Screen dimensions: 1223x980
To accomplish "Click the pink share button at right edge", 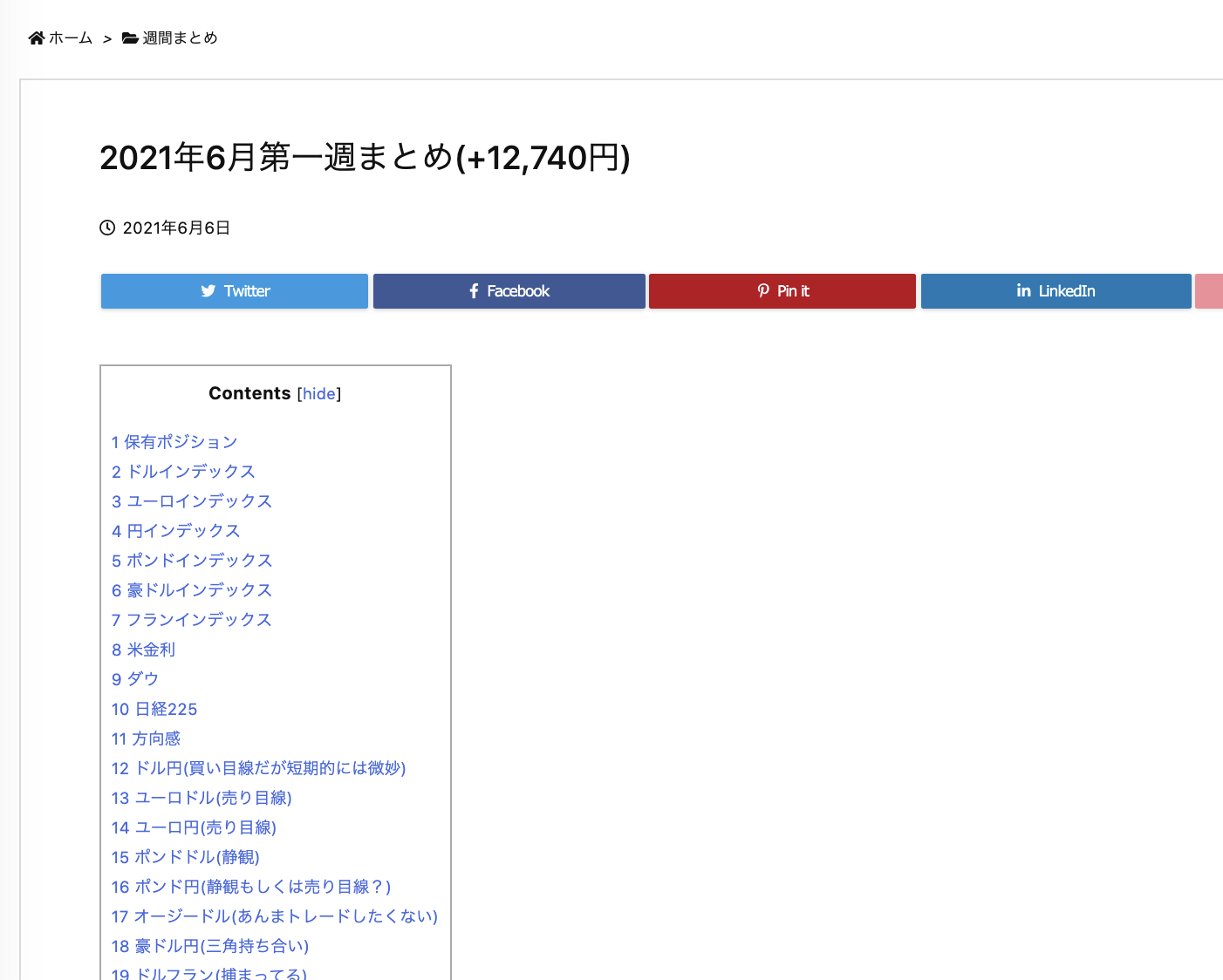I will (x=1209, y=291).
